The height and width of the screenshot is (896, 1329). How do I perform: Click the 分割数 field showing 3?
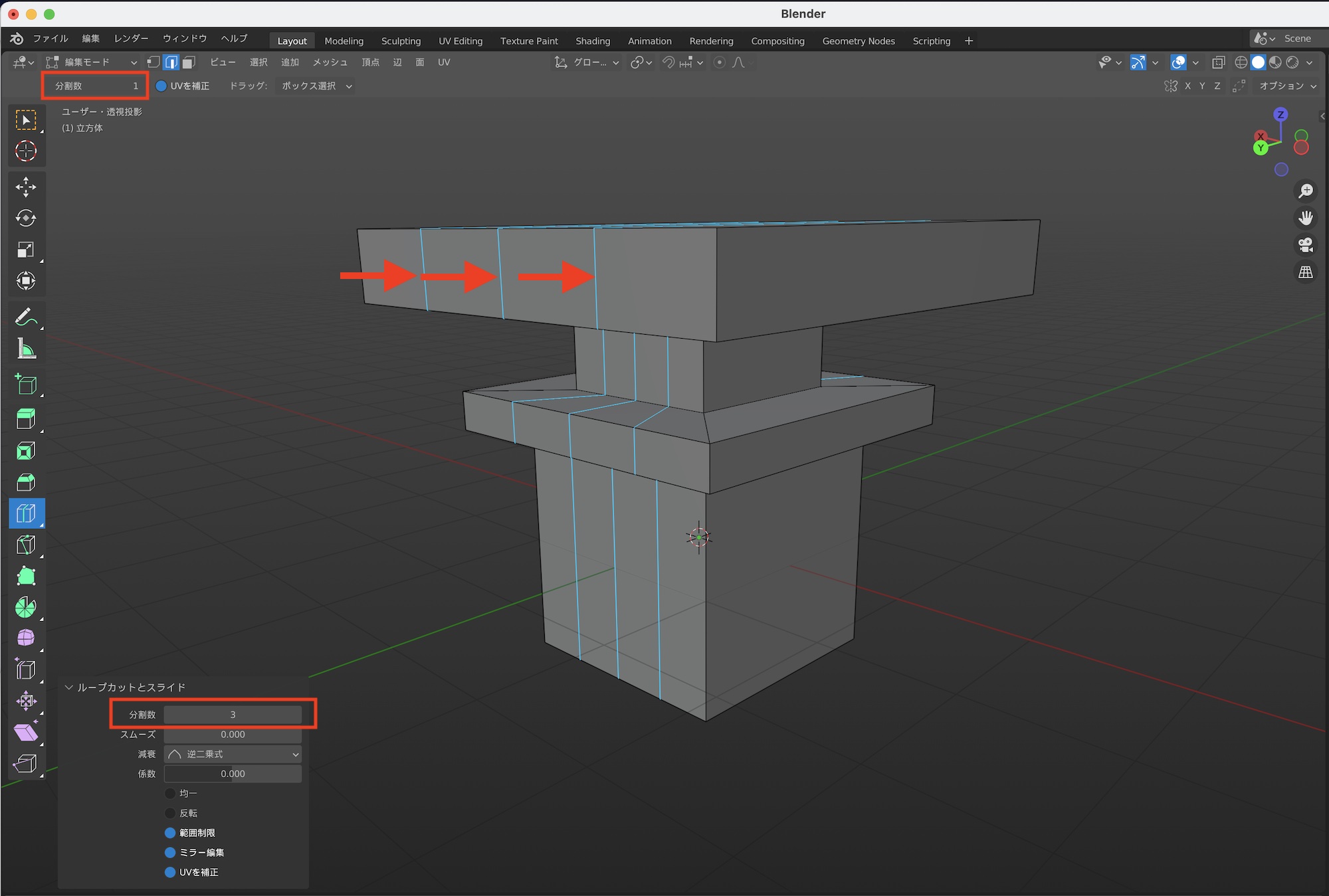click(233, 715)
